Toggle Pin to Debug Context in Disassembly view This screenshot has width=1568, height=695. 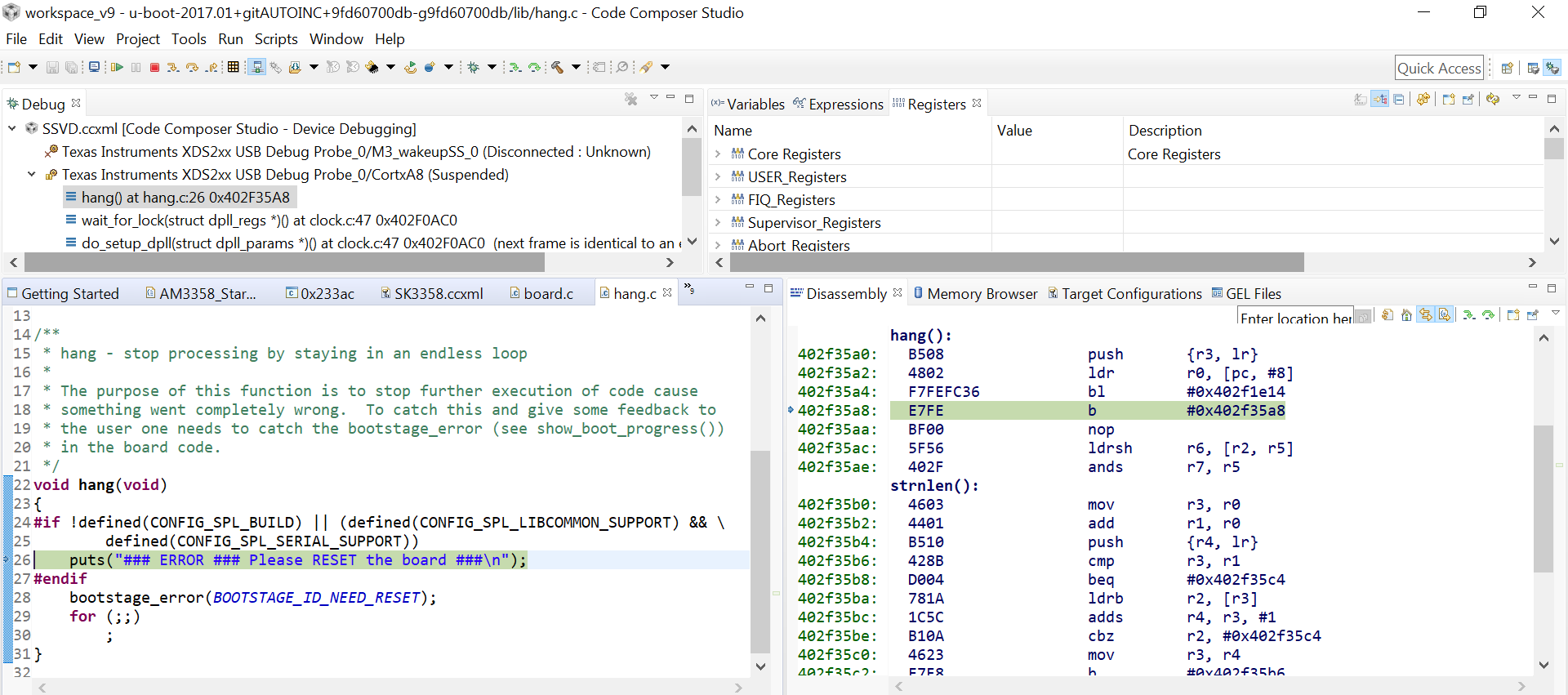[1533, 314]
